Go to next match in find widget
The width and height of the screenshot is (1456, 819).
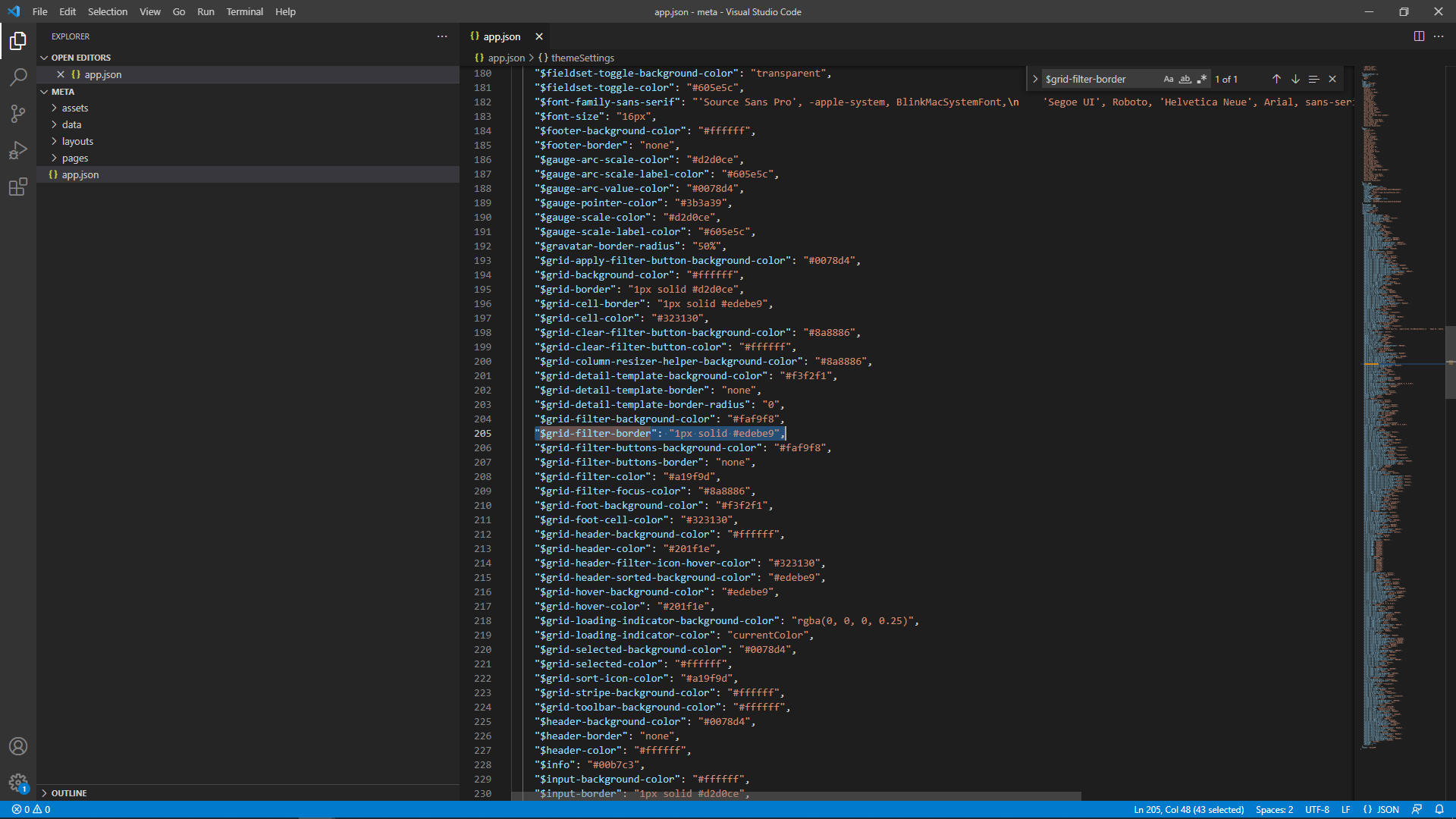point(1295,79)
